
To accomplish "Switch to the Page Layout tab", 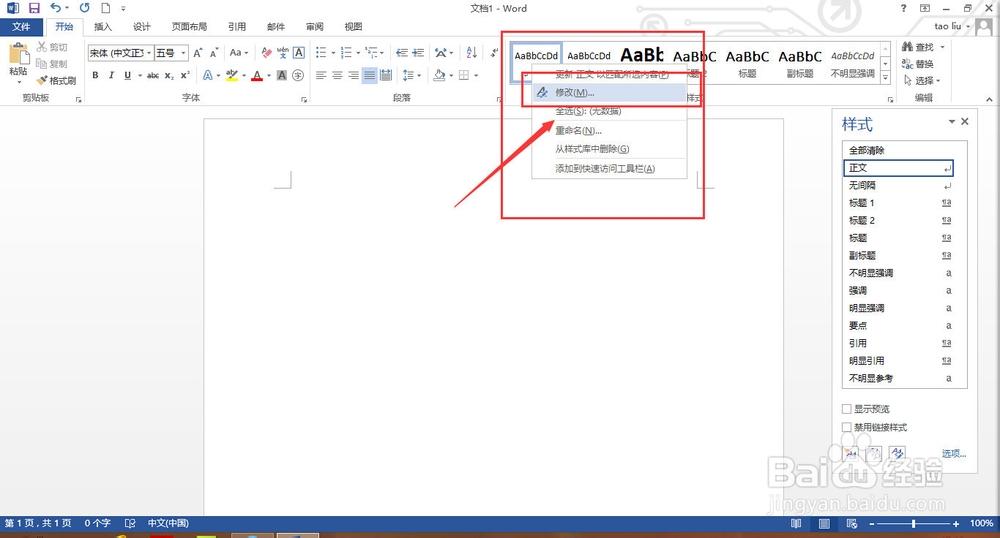I will pos(189,27).
